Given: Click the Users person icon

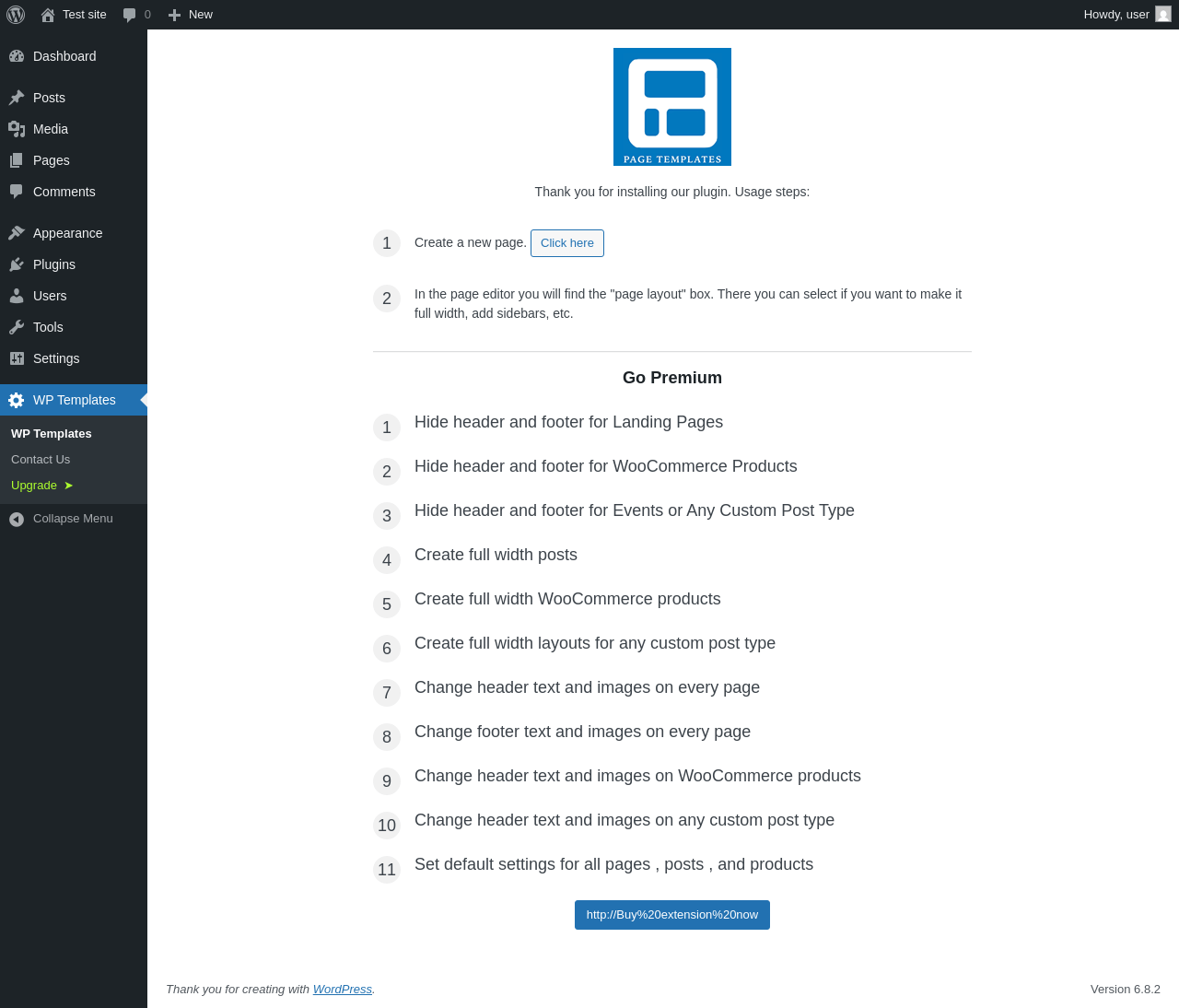Looking at the screenshot, I should tap(17, 296).
